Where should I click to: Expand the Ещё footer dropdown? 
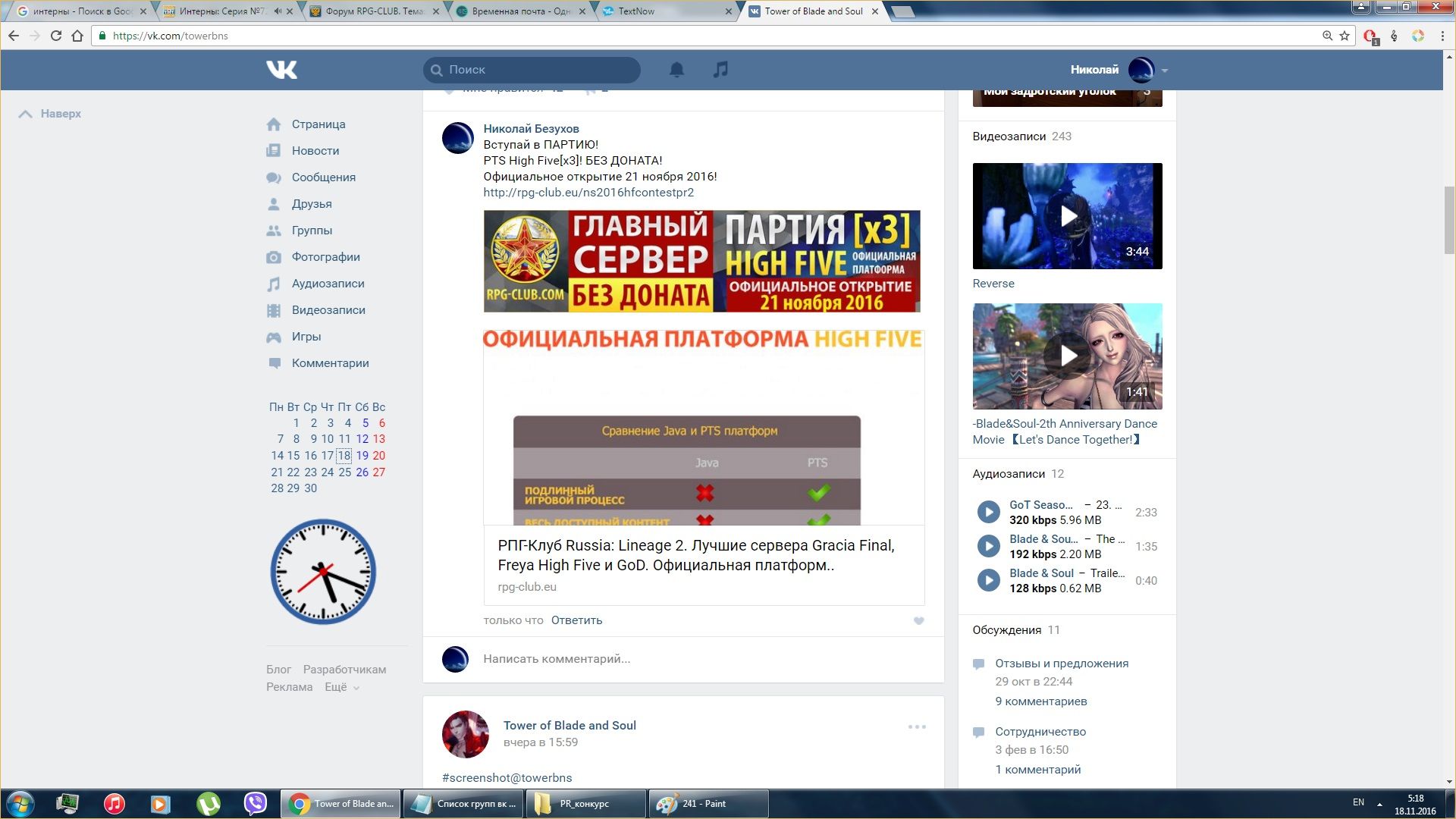point(342,687)
